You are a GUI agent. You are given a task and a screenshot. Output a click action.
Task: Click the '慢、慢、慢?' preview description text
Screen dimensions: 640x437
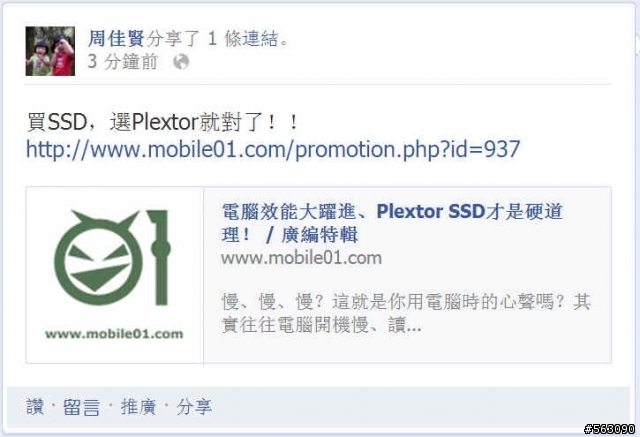coord(406,313)
